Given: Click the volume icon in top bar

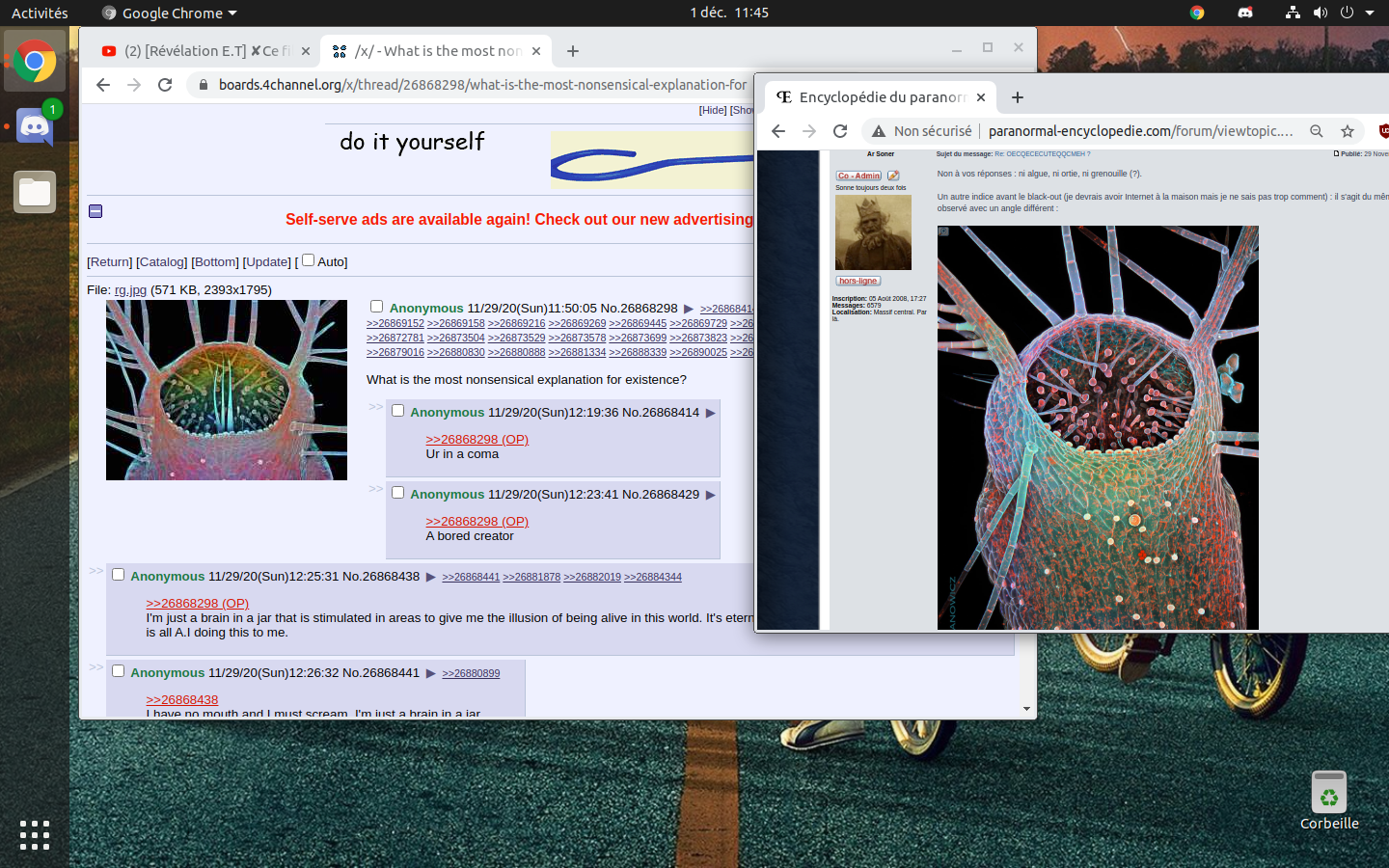Looking at the screenshot, I should (1320, 13).
